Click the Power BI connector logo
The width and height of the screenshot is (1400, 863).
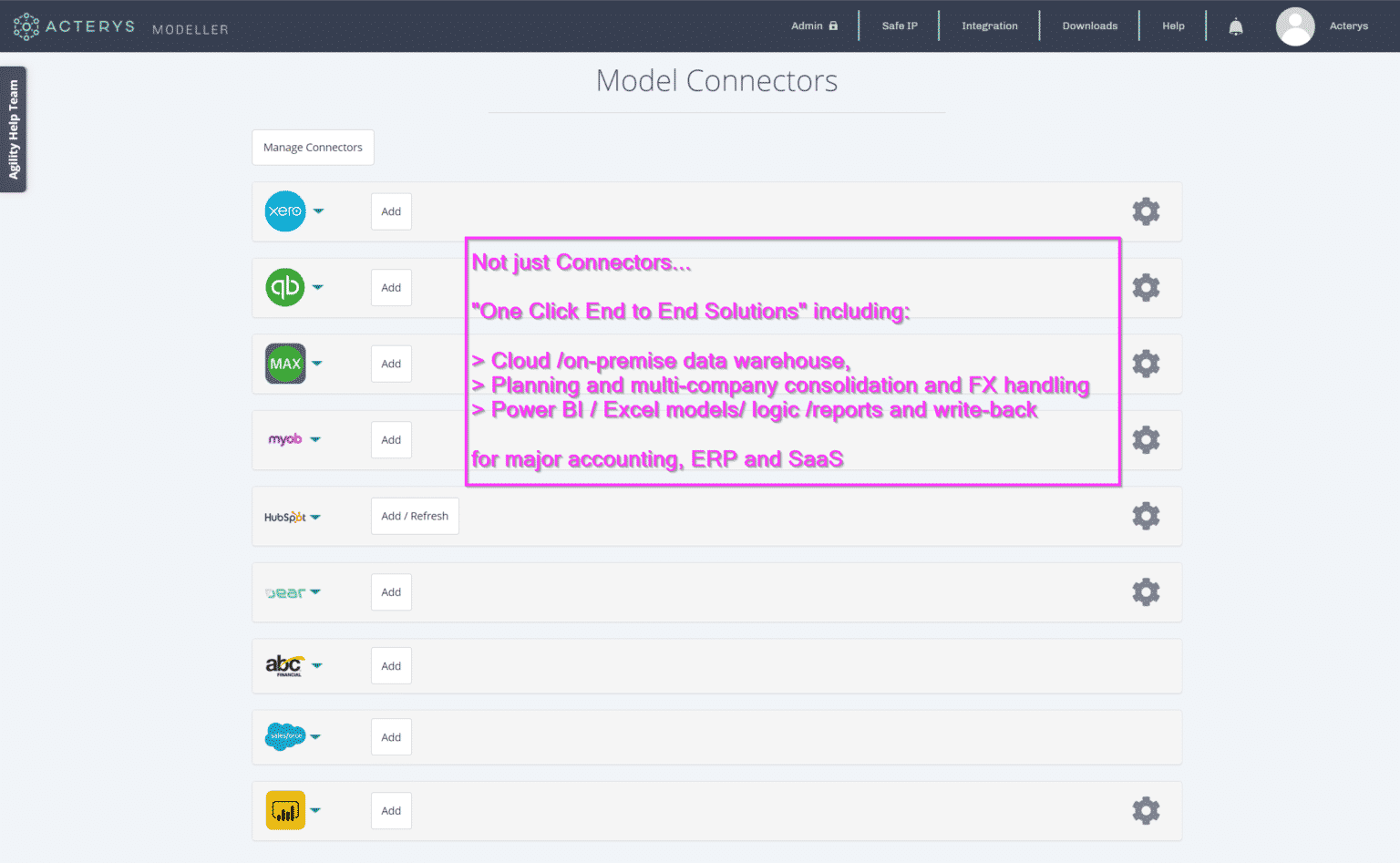285,810
